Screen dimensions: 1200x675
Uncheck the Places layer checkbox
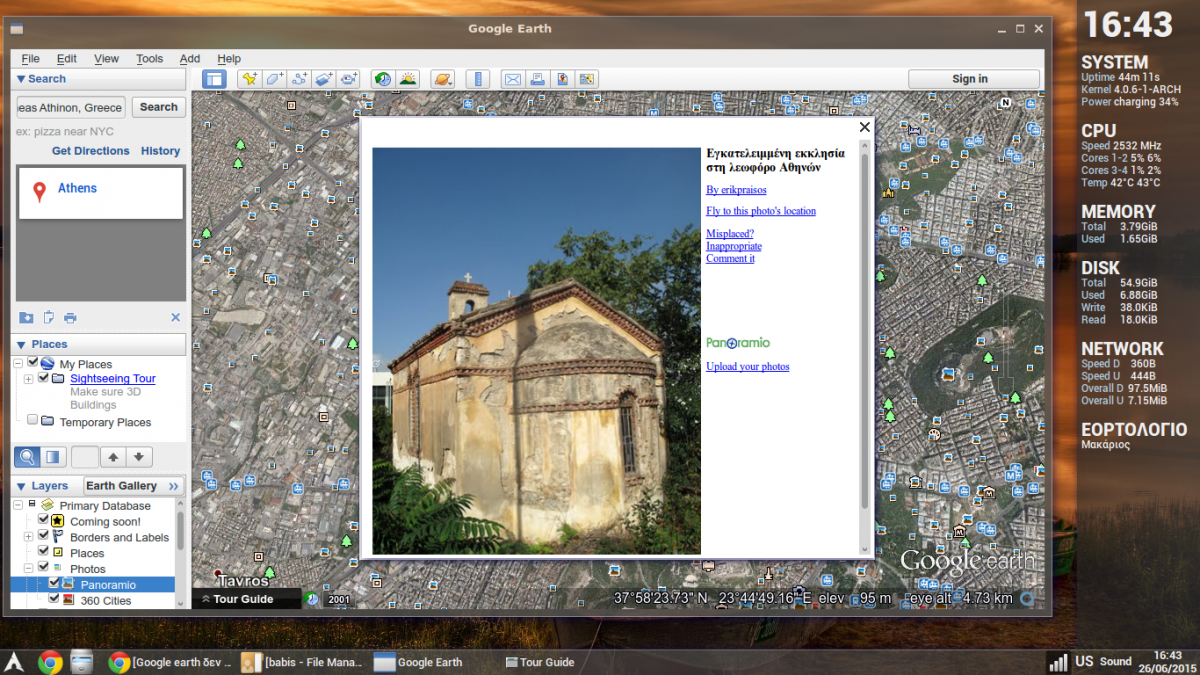pos(43,551)
